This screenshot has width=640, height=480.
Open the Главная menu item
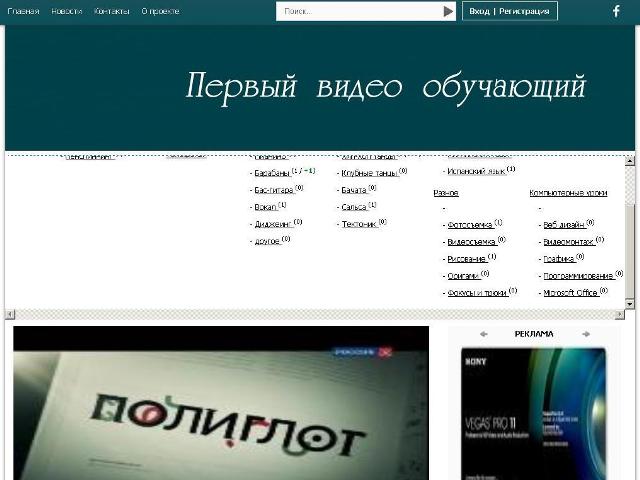(24, 11)
